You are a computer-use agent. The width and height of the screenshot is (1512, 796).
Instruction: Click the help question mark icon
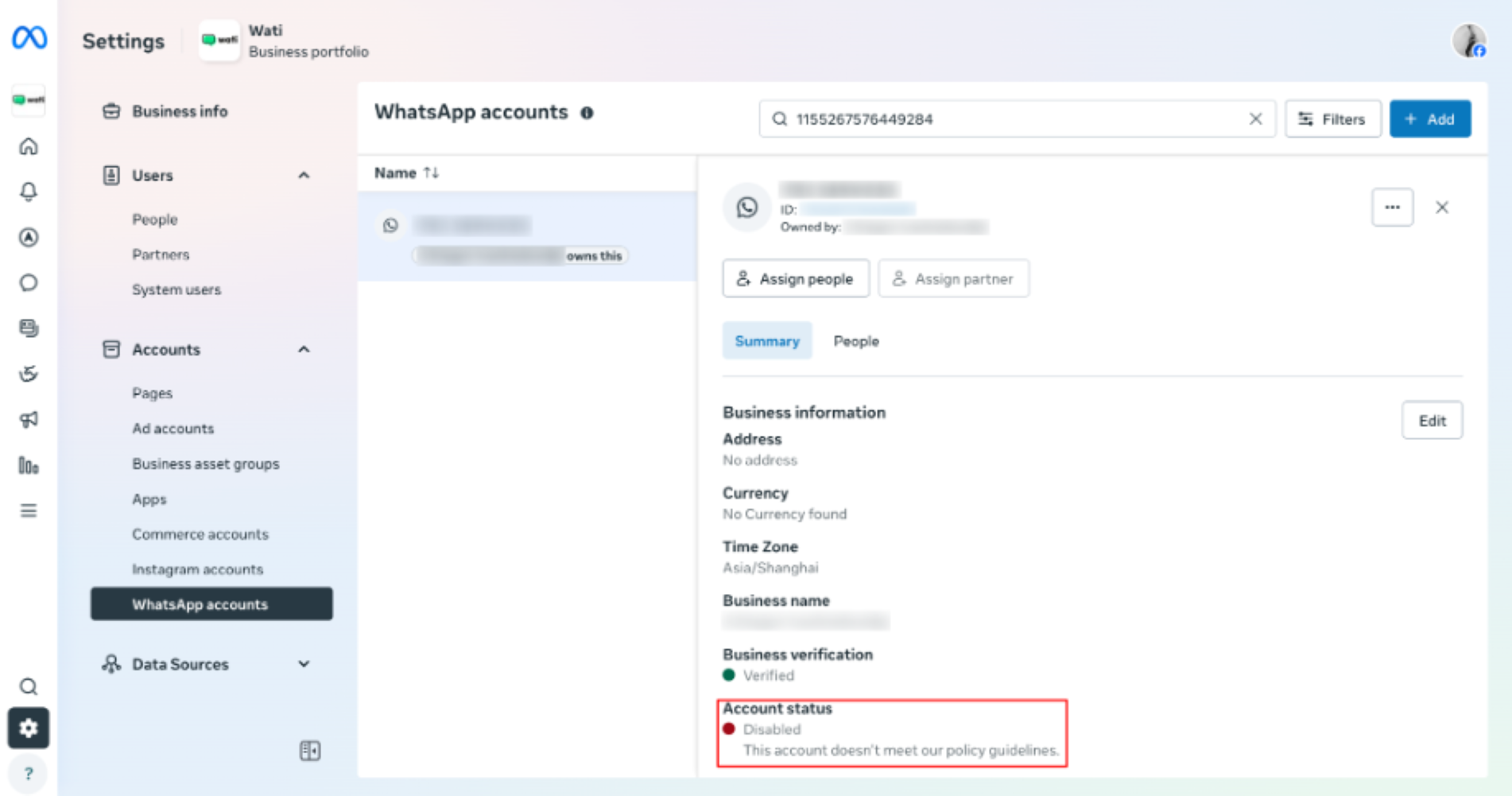(29, 773)
